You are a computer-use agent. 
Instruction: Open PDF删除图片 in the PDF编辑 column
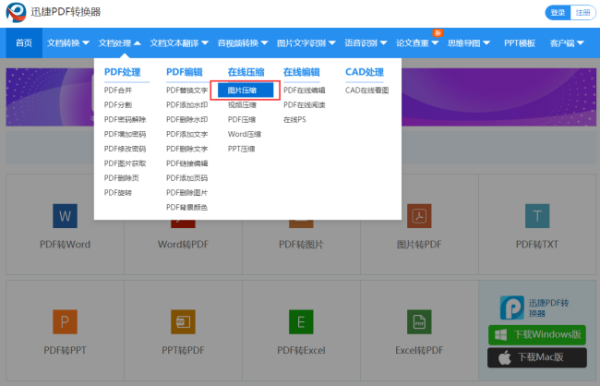(x=187, y=192)
